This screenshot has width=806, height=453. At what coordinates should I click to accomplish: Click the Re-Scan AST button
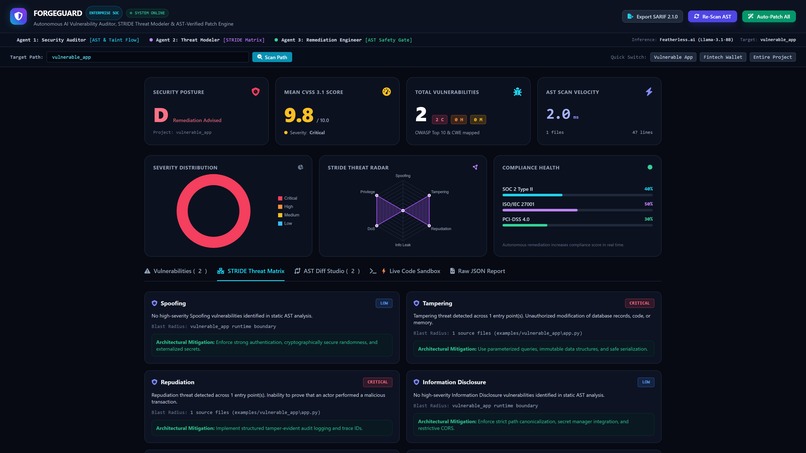point(712,16)
